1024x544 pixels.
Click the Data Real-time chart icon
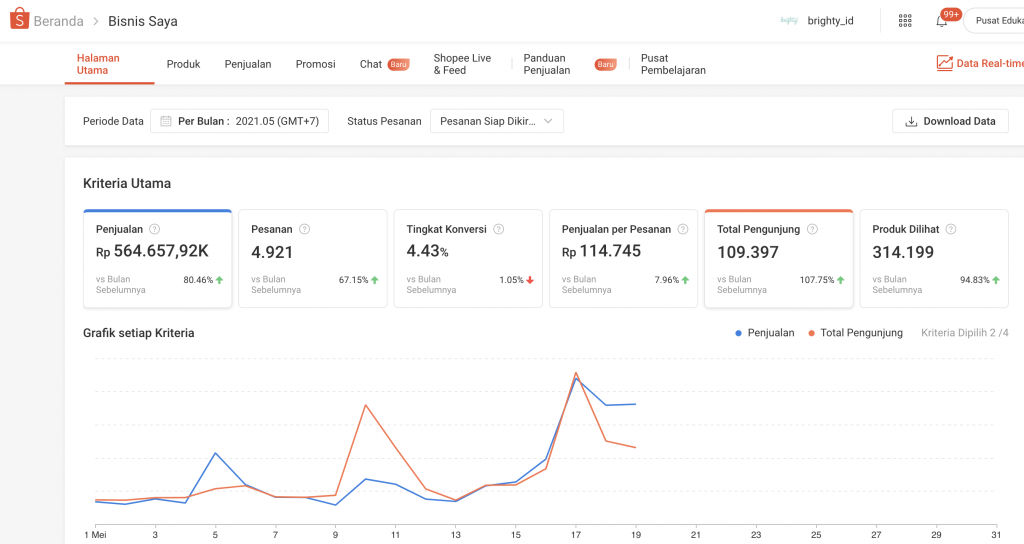(944, 63)
